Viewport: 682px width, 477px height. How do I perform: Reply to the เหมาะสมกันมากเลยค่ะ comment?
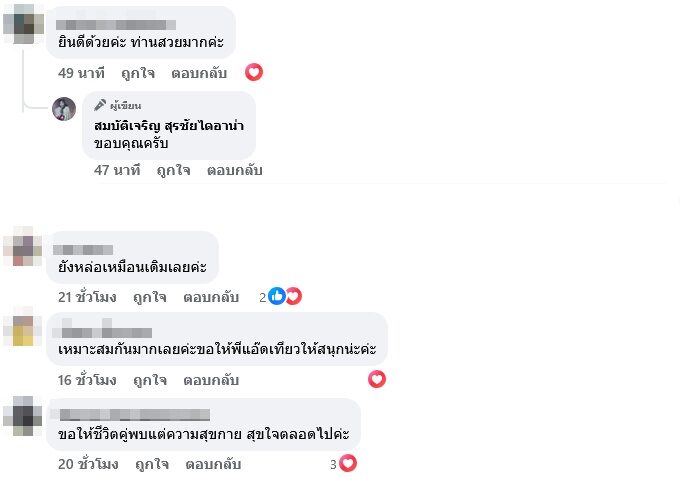pyautogui.click(x=211, y=380)
